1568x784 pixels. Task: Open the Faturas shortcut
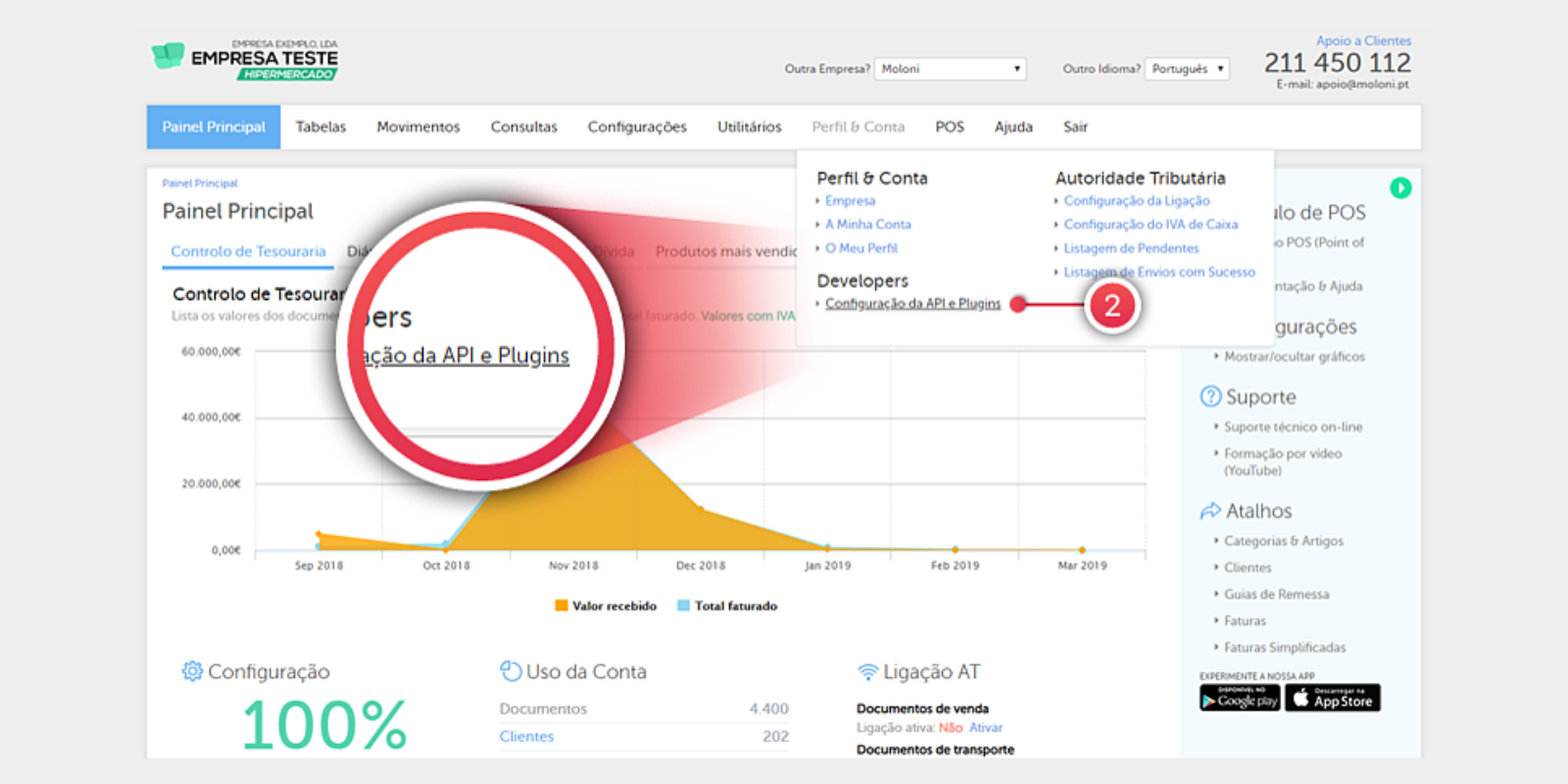pos(1245,620)
